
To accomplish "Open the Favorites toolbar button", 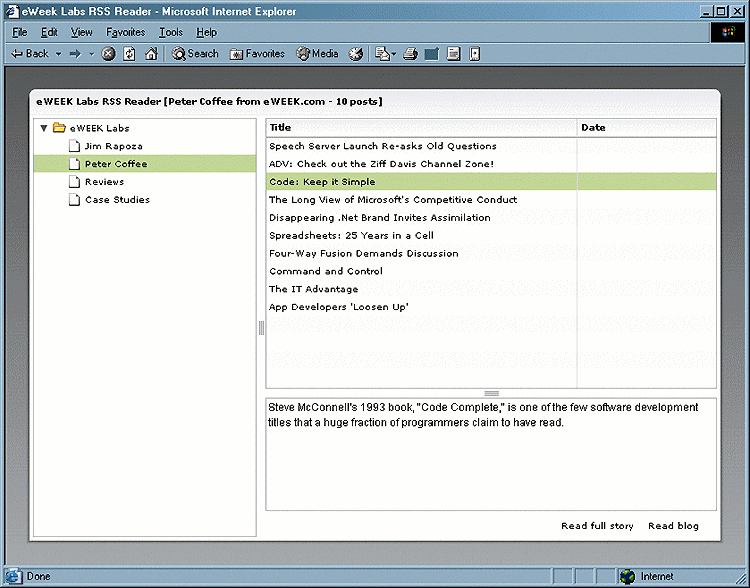I will [x=257, y=54].
